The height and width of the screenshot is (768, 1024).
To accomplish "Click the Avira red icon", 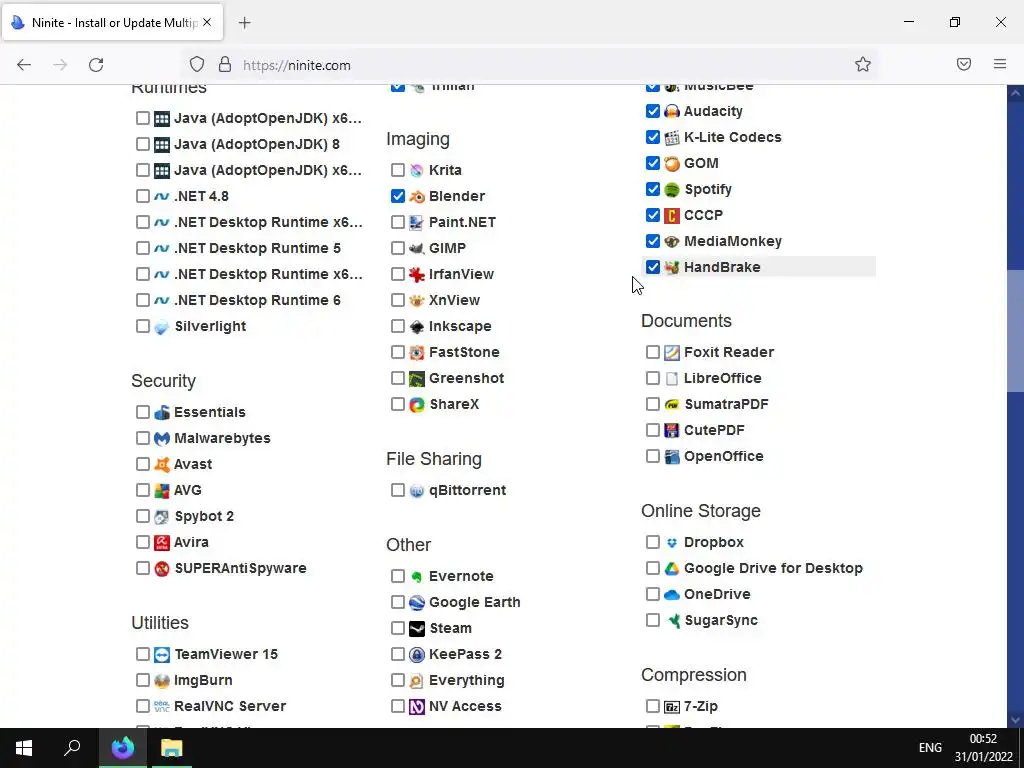I will click(162, 543).
